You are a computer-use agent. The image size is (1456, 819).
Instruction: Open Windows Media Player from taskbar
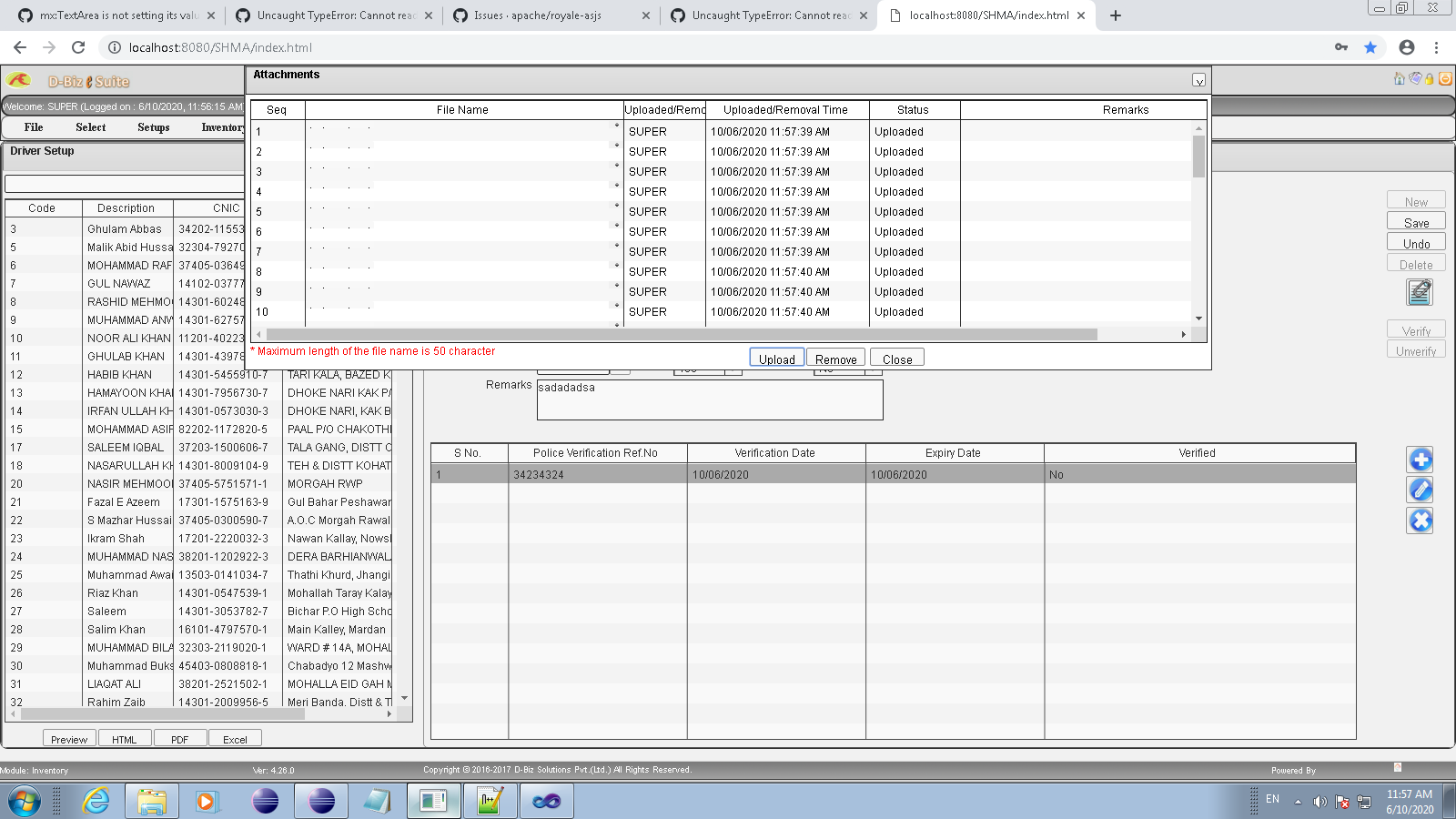click(207, 802)
